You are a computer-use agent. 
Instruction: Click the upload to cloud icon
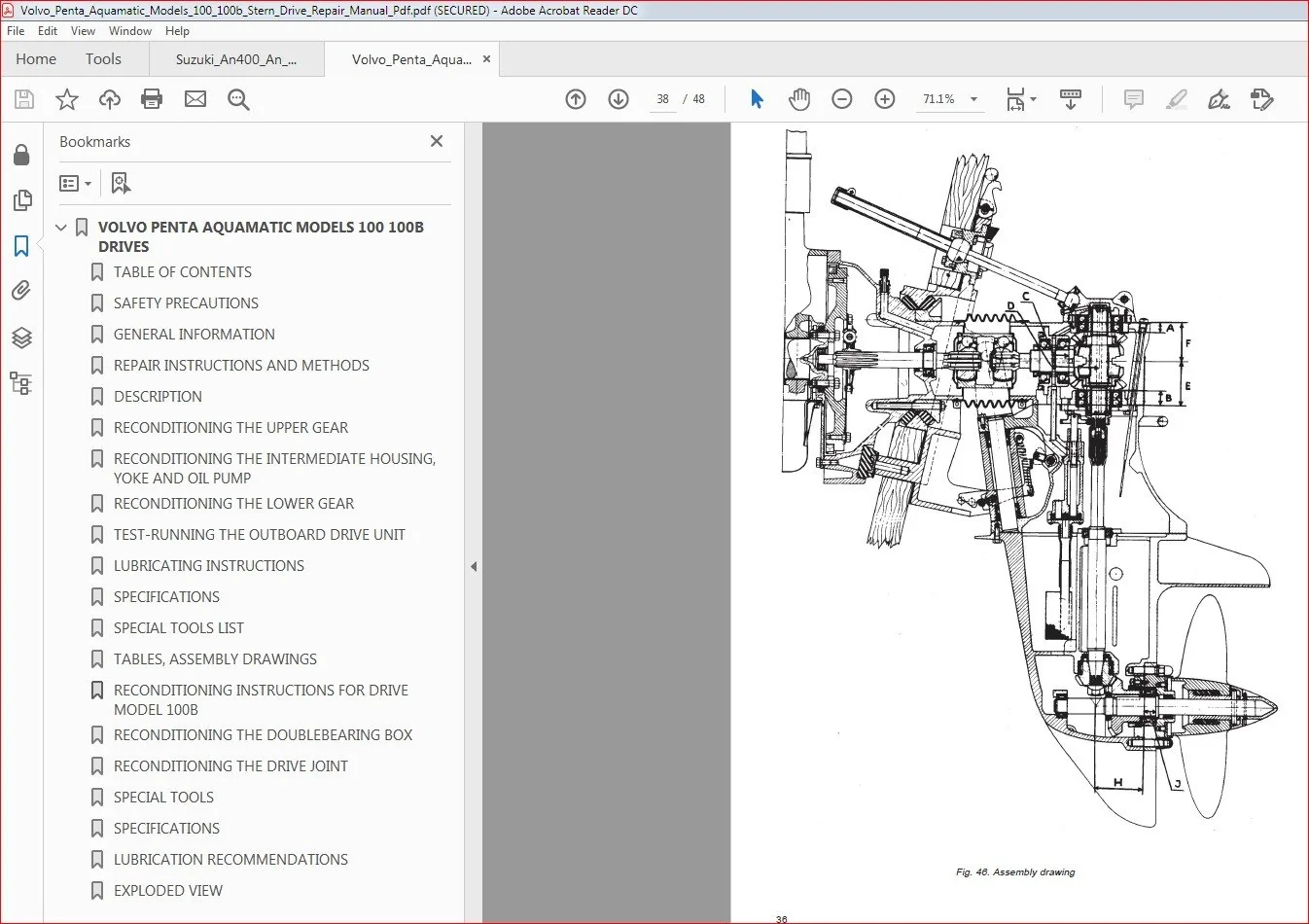(110, 99)
